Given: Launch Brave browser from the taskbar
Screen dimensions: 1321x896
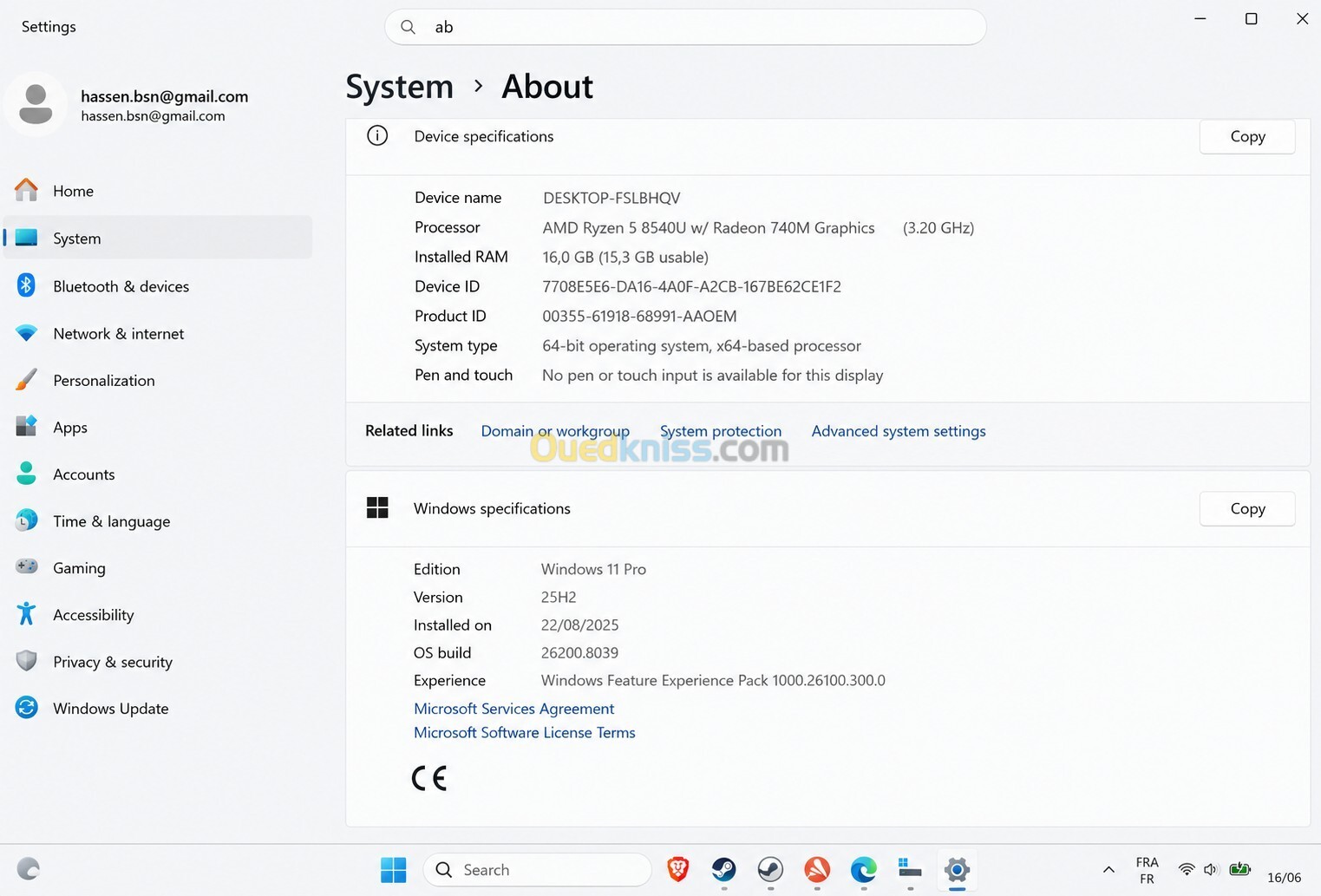Looking at the screenshot, I should coord(677,869).
